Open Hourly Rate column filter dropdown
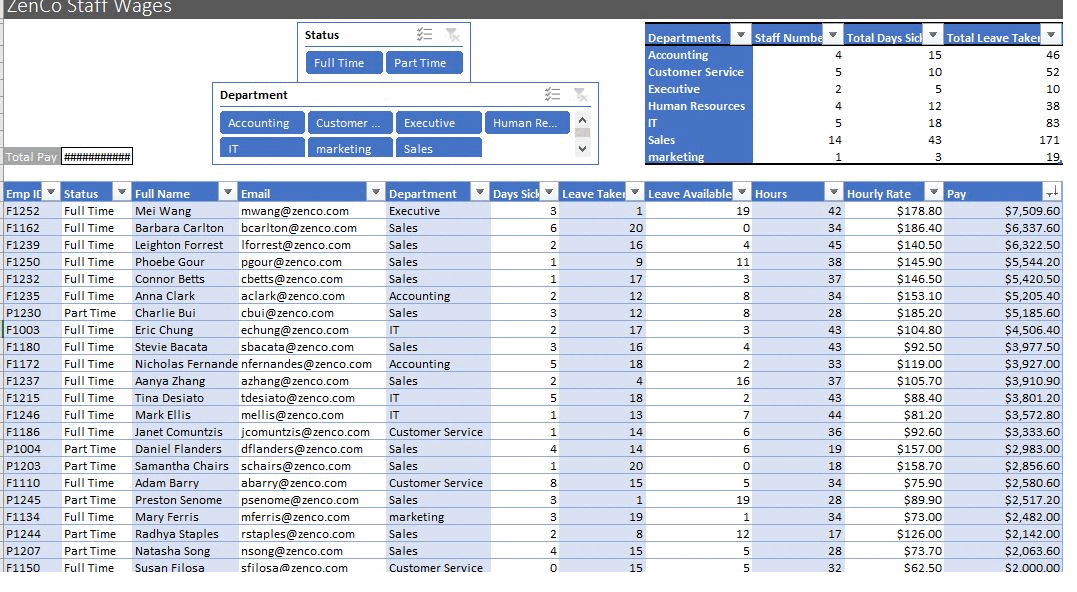 933,192
